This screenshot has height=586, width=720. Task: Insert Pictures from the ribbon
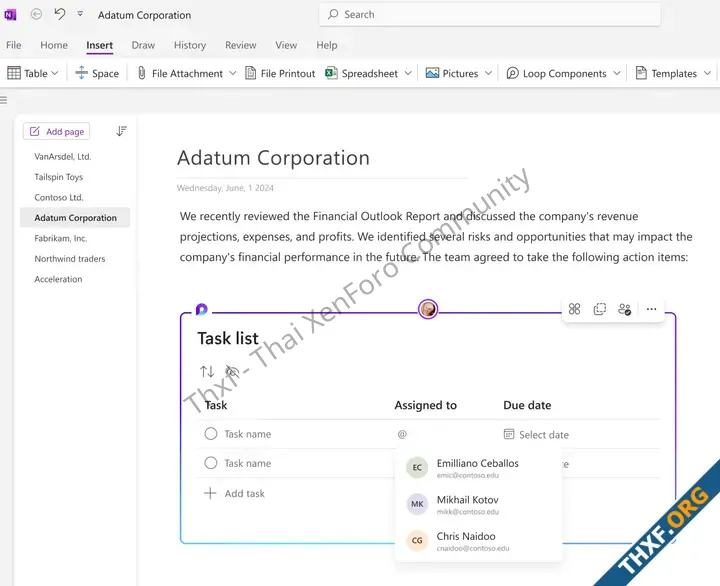452,73
